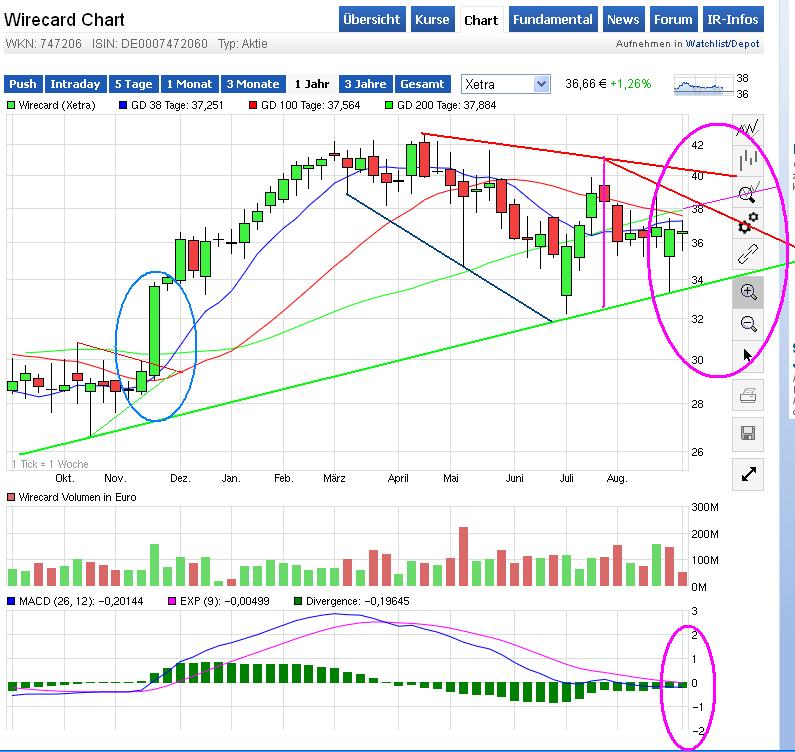
Task: Click the 36,66 € price value
Action: [586, 84]
